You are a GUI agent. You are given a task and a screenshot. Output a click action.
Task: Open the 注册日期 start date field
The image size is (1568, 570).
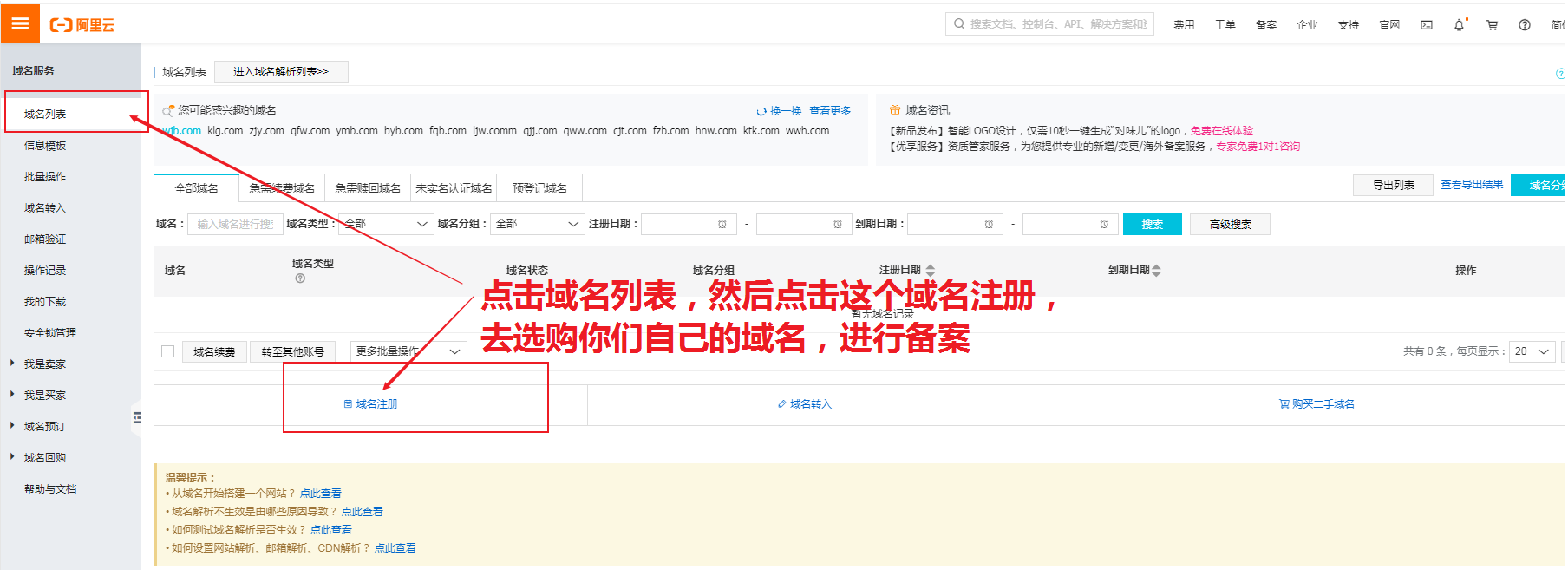click(689, 224)
